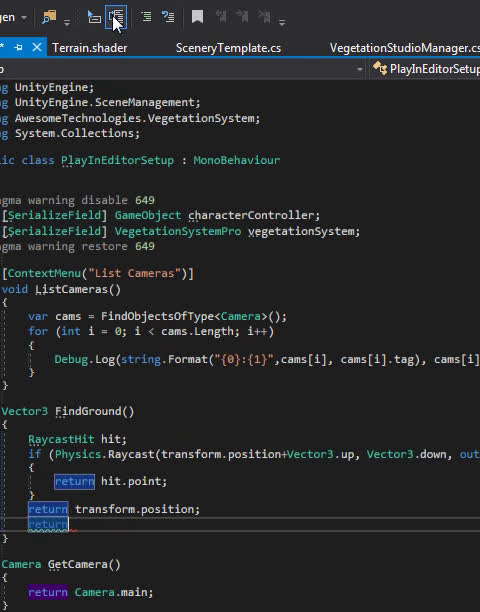Click the 'ListCameras()' method name
The image size is (480, 612).
point(78,289)
